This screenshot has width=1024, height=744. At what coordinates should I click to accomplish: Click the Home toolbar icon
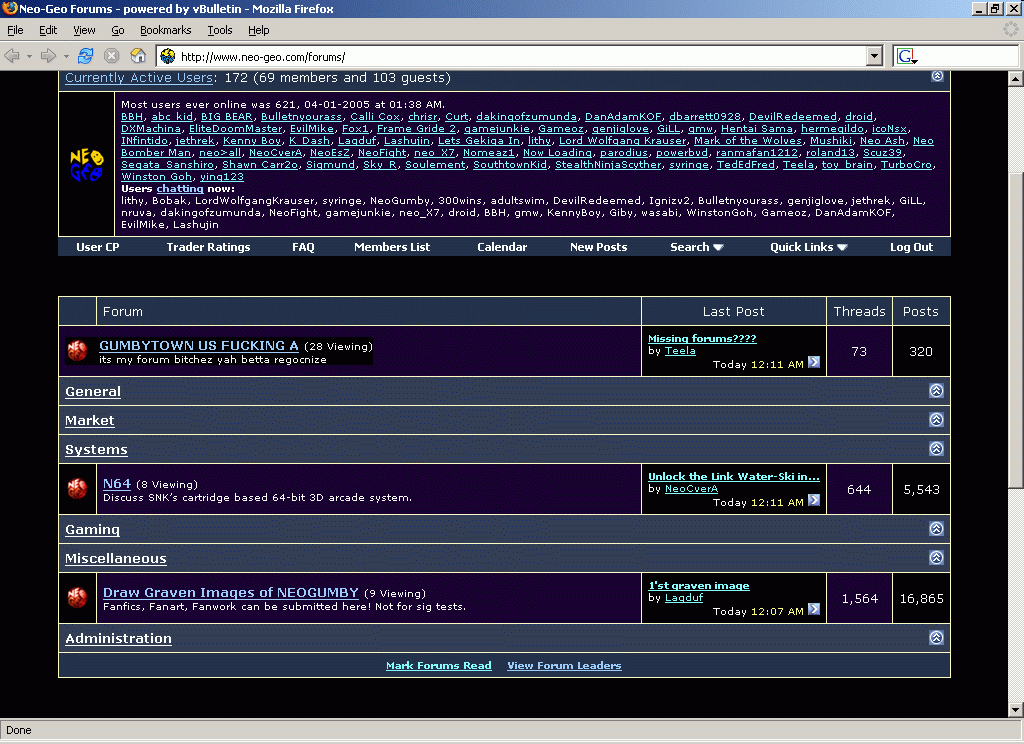click(138, 56)
